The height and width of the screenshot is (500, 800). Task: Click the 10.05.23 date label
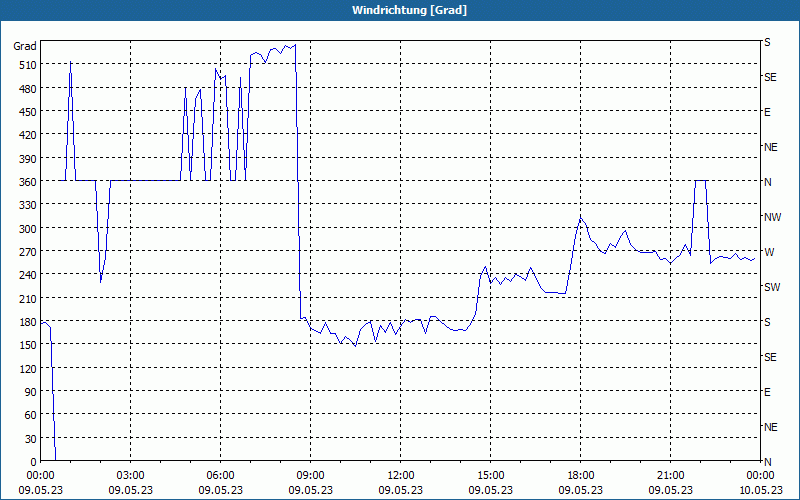click(x=760, y=490)
